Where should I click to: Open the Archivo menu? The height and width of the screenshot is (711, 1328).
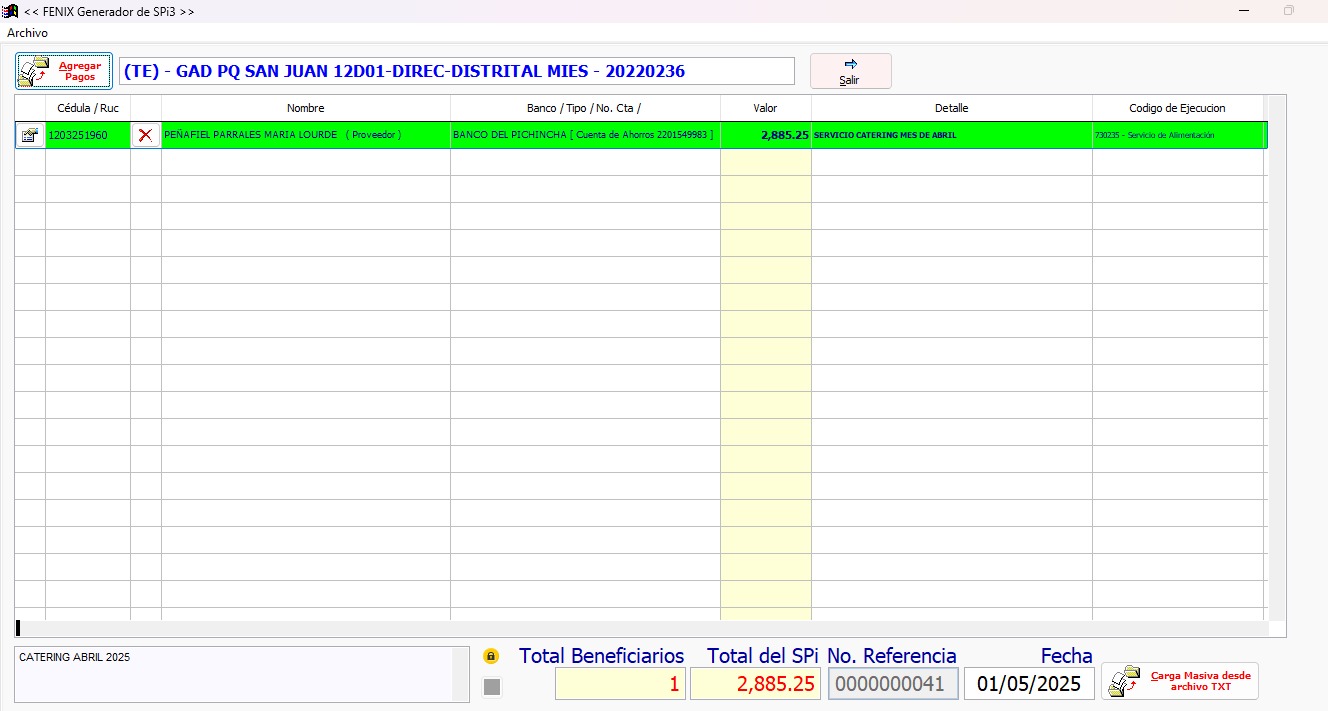coord(27,33)
